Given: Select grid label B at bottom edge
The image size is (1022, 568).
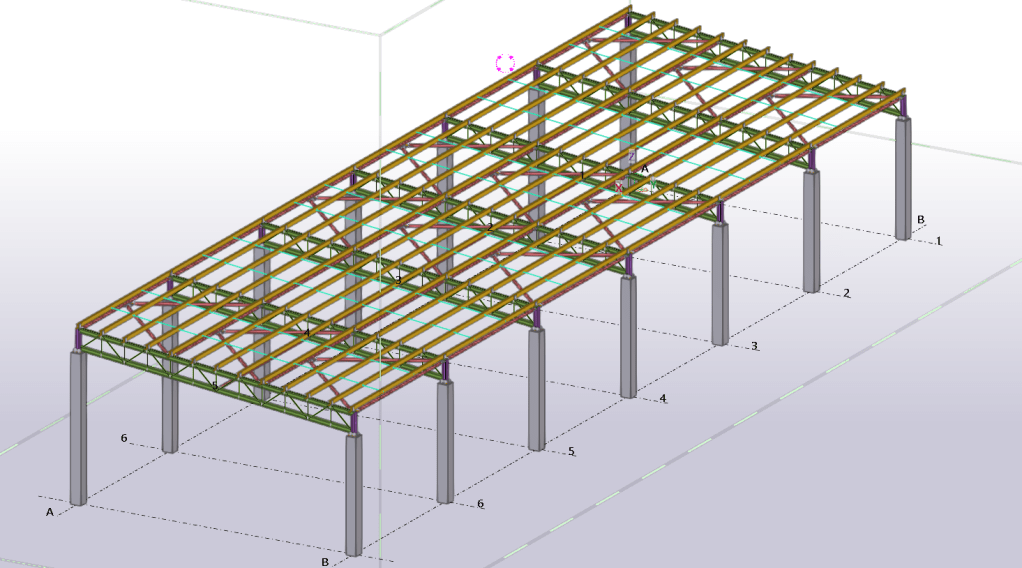Looking at the screenshot, I should [x=325, y=562].
